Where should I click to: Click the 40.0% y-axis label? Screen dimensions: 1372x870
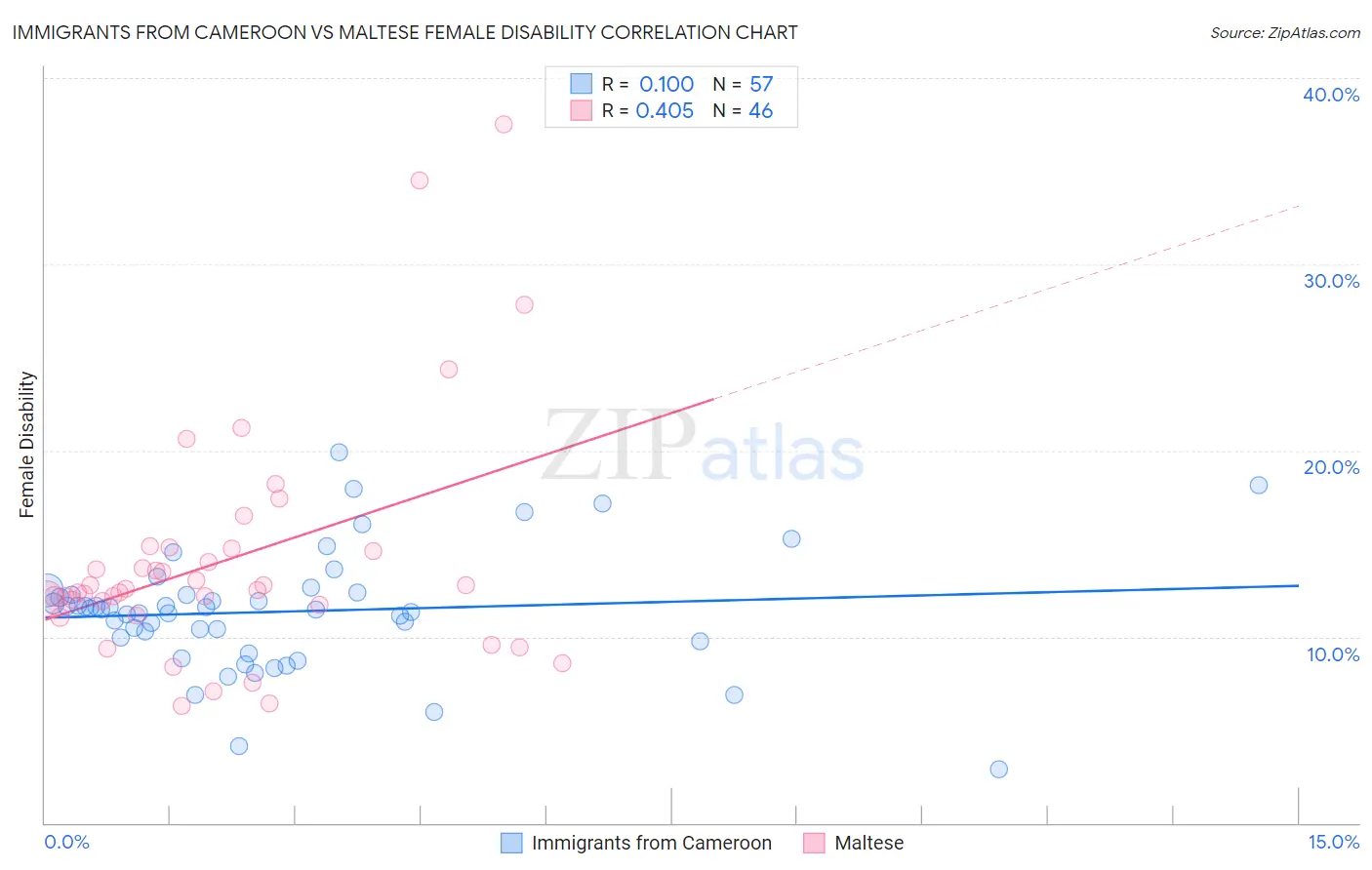click(x=1331, y=95)
